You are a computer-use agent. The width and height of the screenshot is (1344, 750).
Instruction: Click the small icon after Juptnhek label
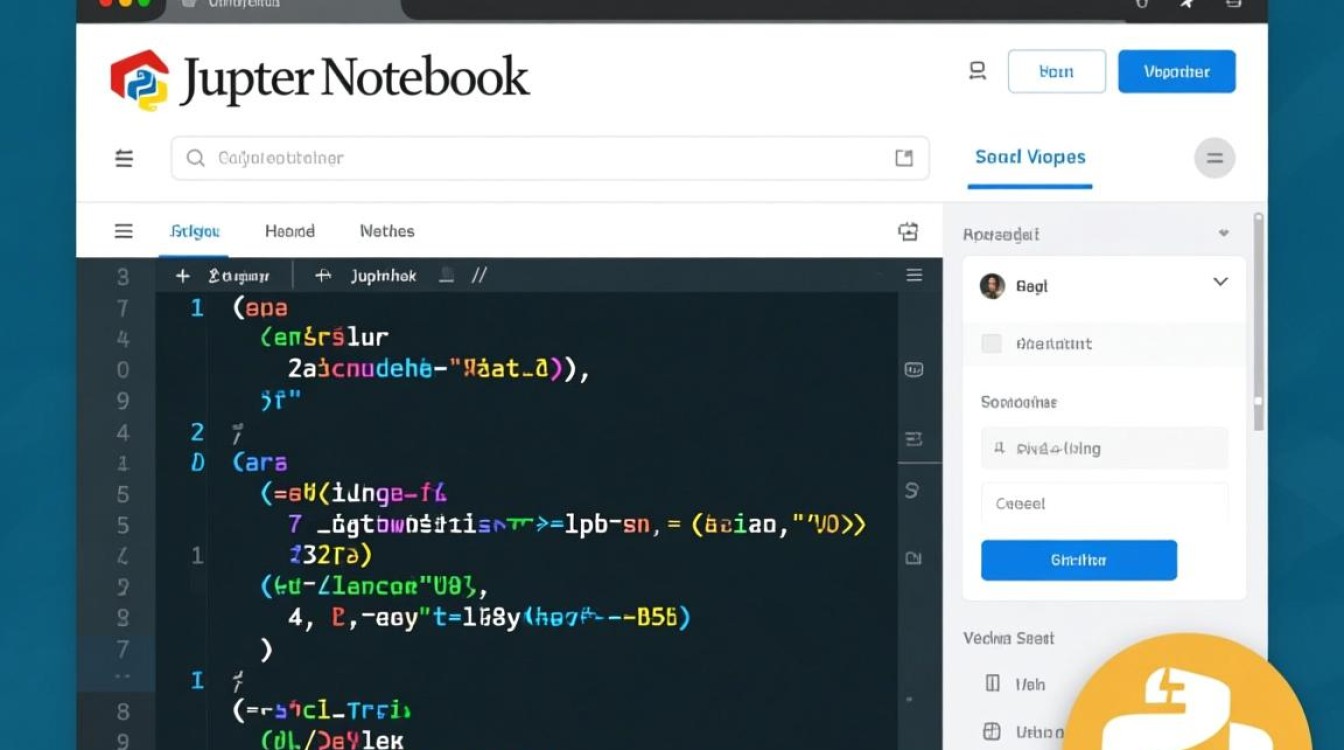447,276
